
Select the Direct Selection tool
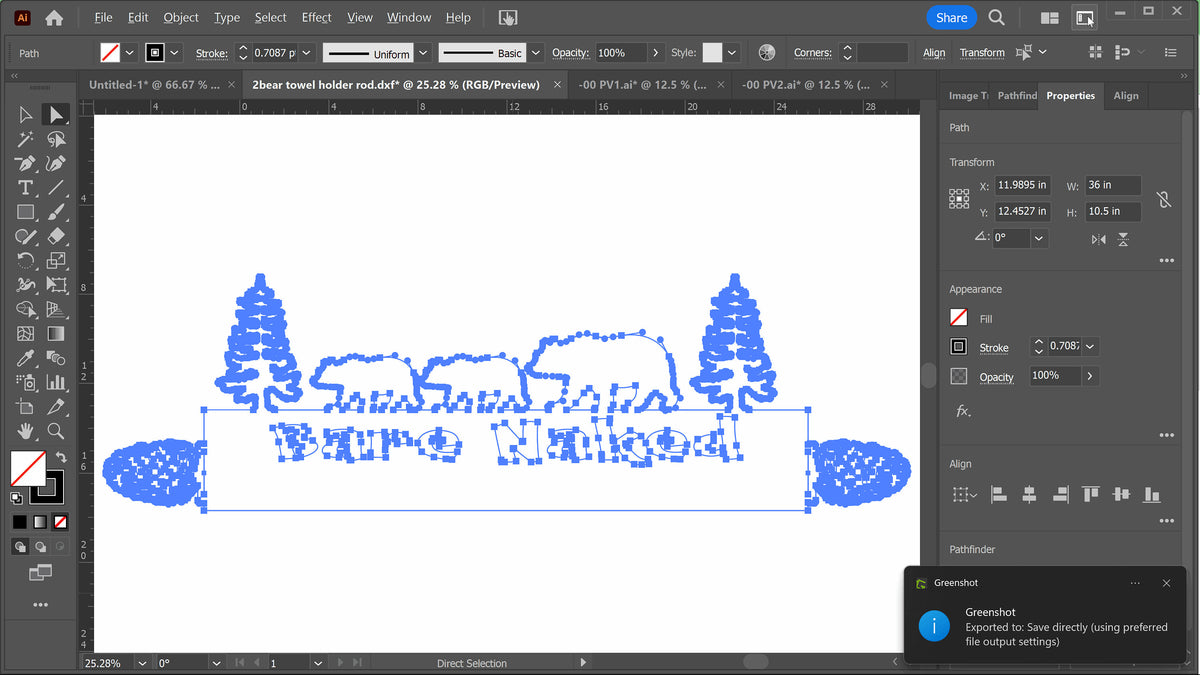pyautogui.click(x=56, y=115)
